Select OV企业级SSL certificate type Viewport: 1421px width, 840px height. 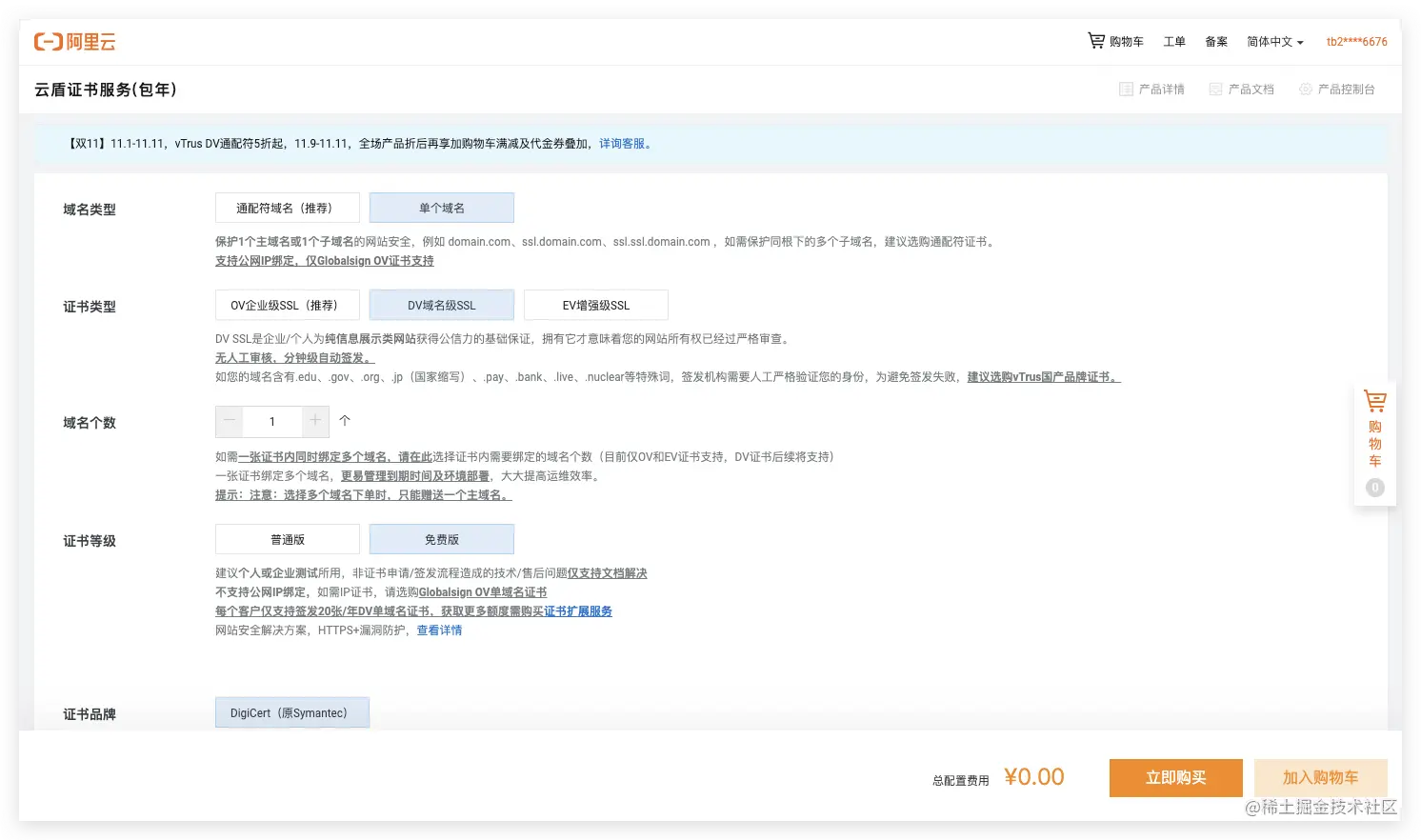point(288,305)
